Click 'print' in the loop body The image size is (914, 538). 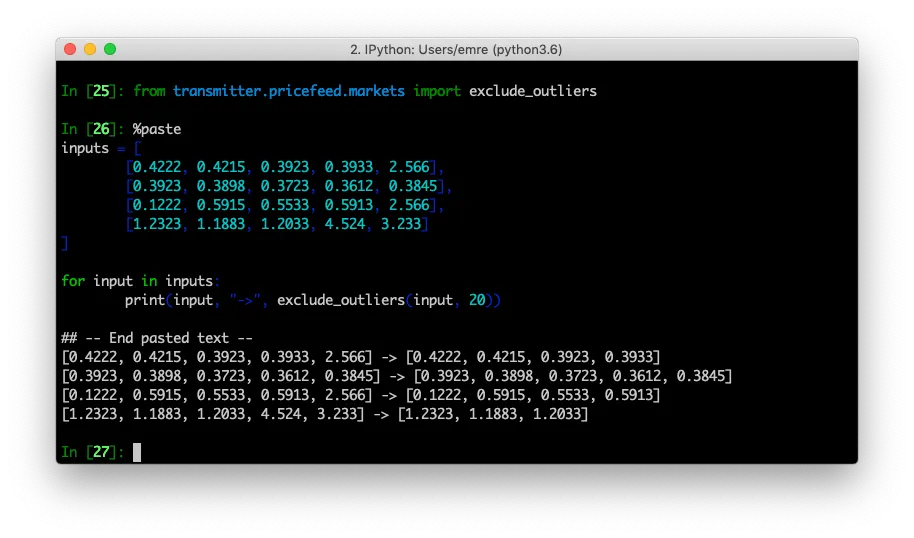145,300
